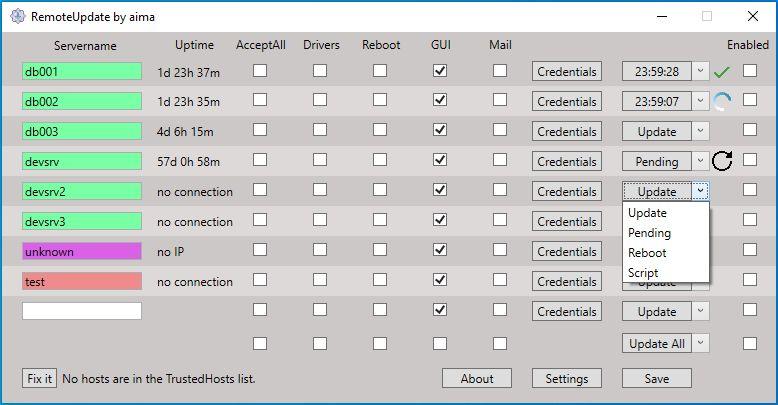Choose Script in the dropdown list
778x405 pixels.
point(646,273)
